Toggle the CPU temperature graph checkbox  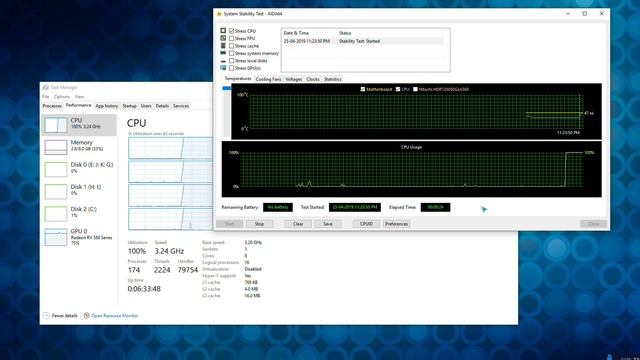pyautogui.click(x=398, y=89)
